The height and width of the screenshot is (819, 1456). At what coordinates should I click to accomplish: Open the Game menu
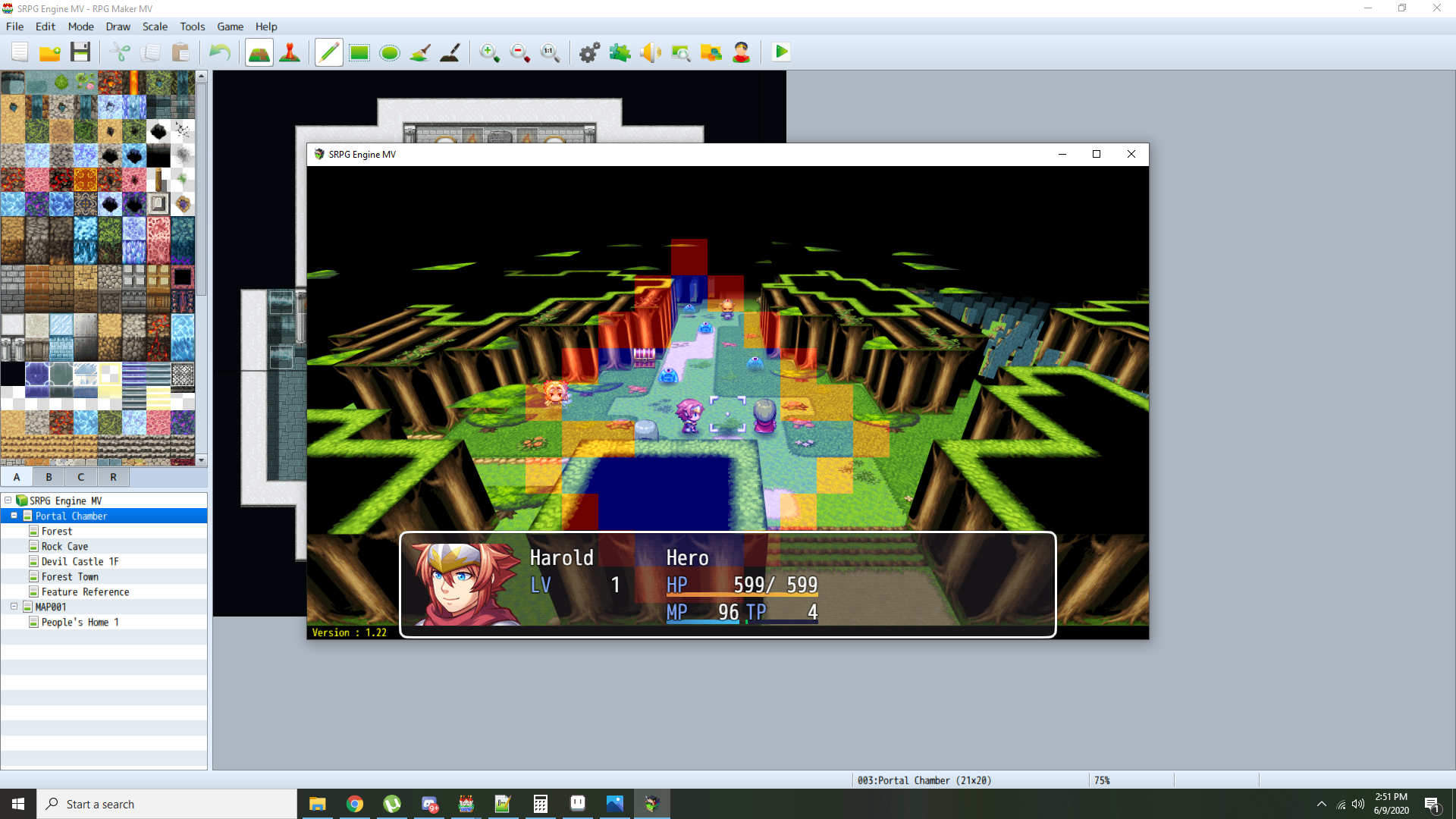pos(231,27)
